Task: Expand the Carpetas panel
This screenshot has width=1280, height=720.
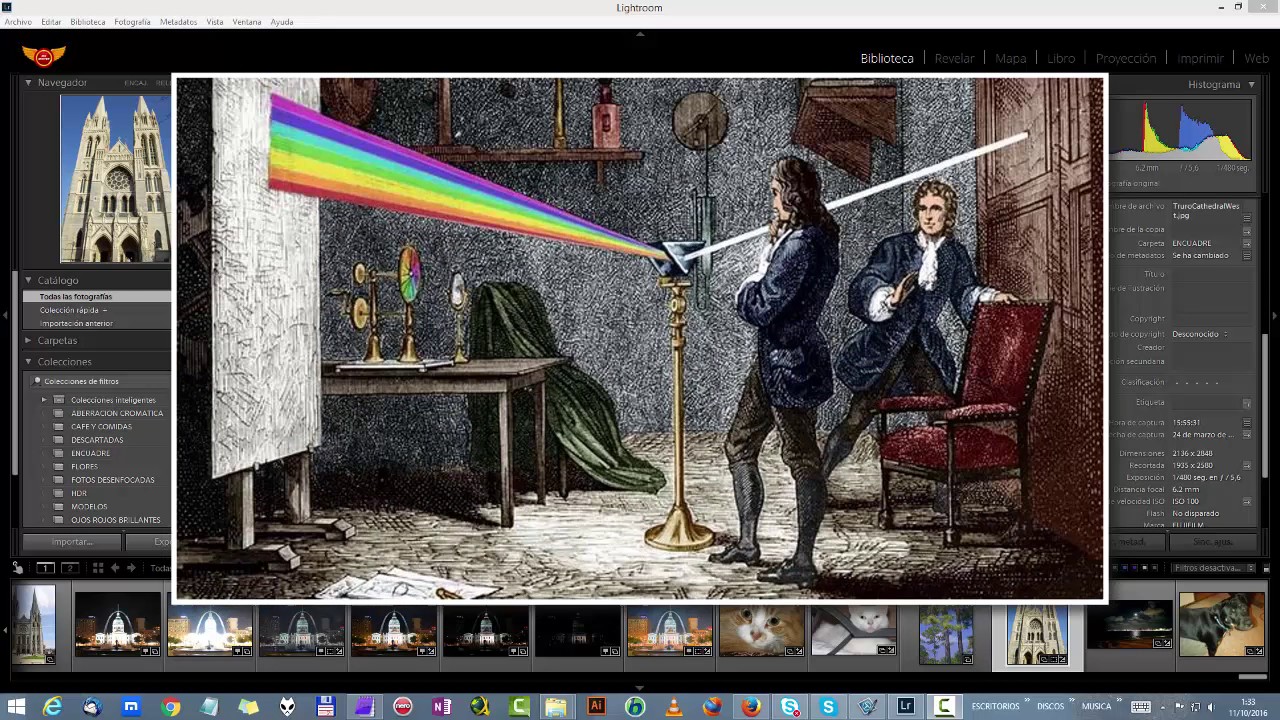Action: (x=29, y=340)
